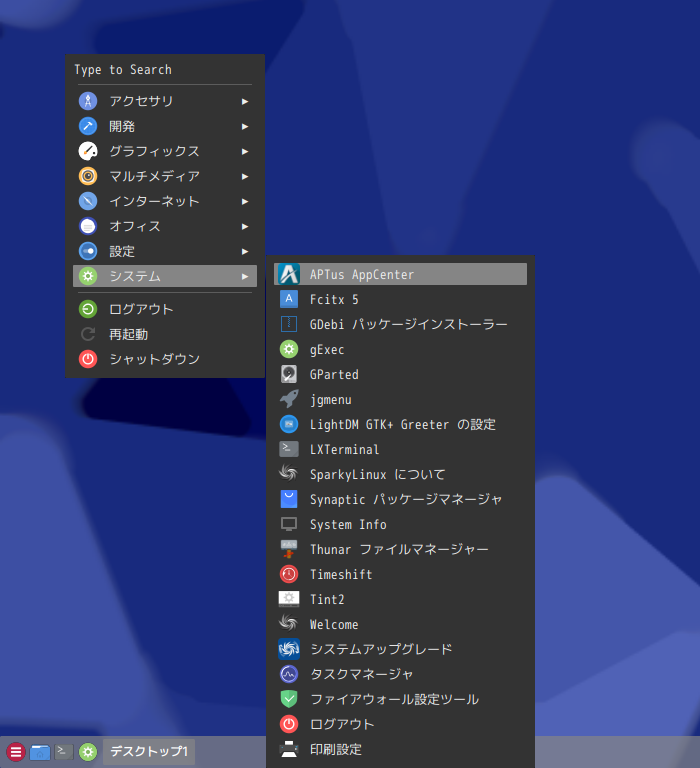
Task: Select the システム menu category
Action: [165, 276]
